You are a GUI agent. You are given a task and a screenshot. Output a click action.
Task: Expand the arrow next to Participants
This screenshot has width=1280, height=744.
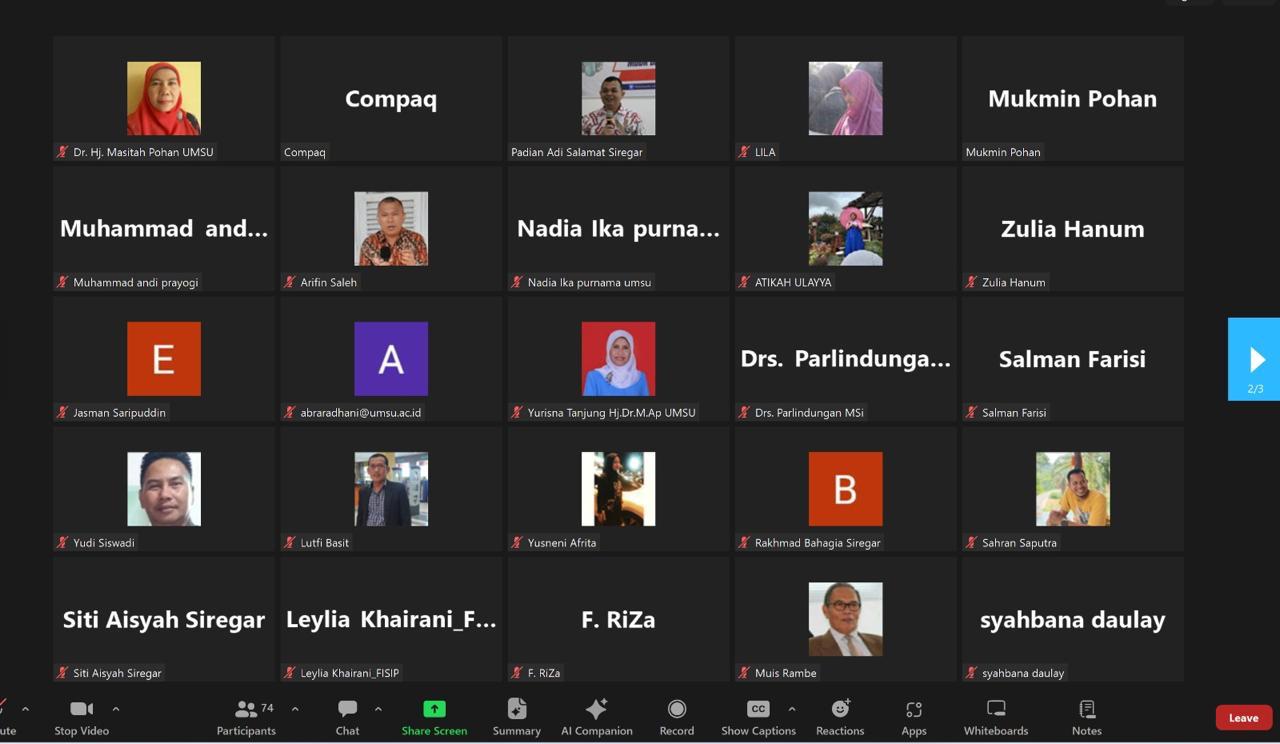point(295,709)
